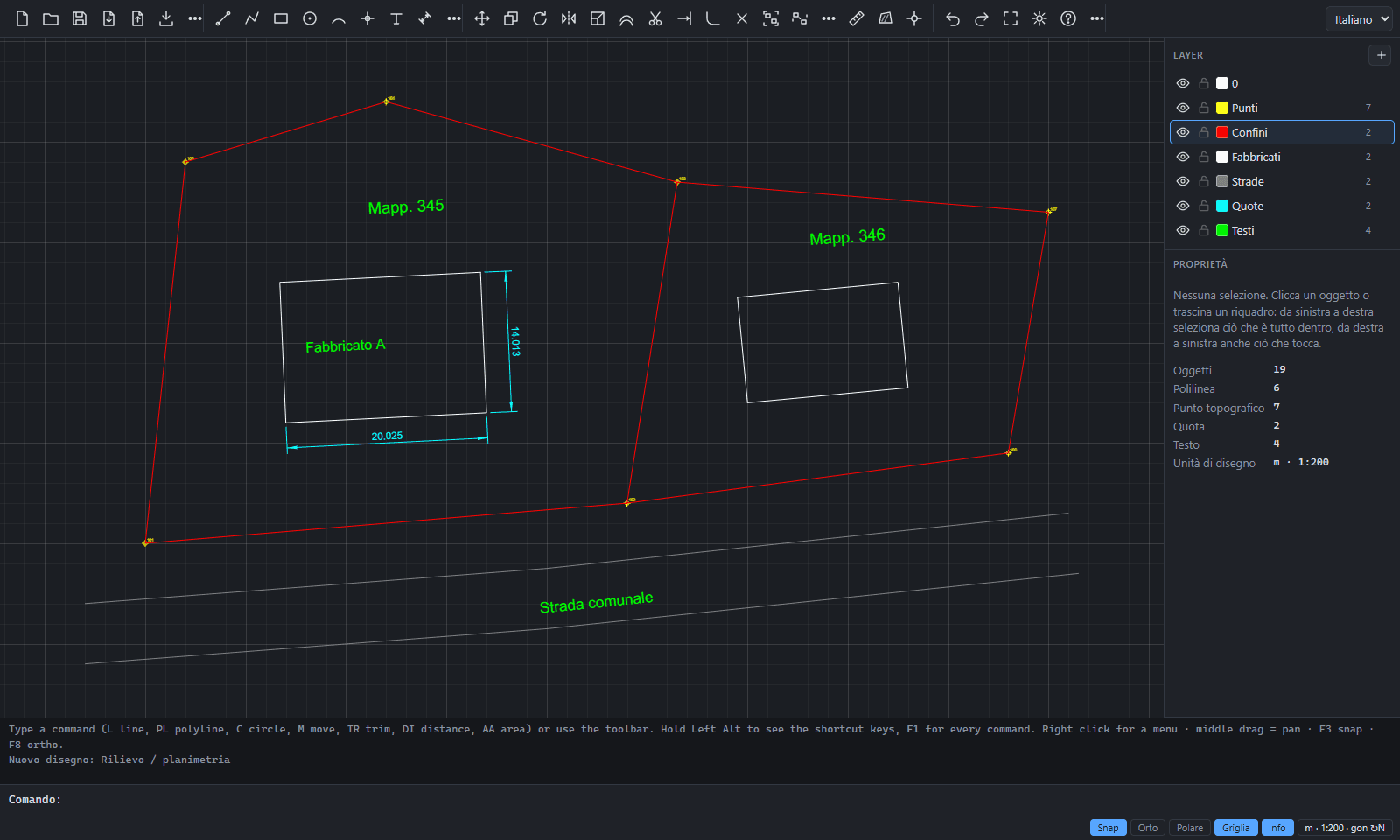1400x840 pixels.
Task: Hide the Strade layer
Action: [x=1183, y=181]
